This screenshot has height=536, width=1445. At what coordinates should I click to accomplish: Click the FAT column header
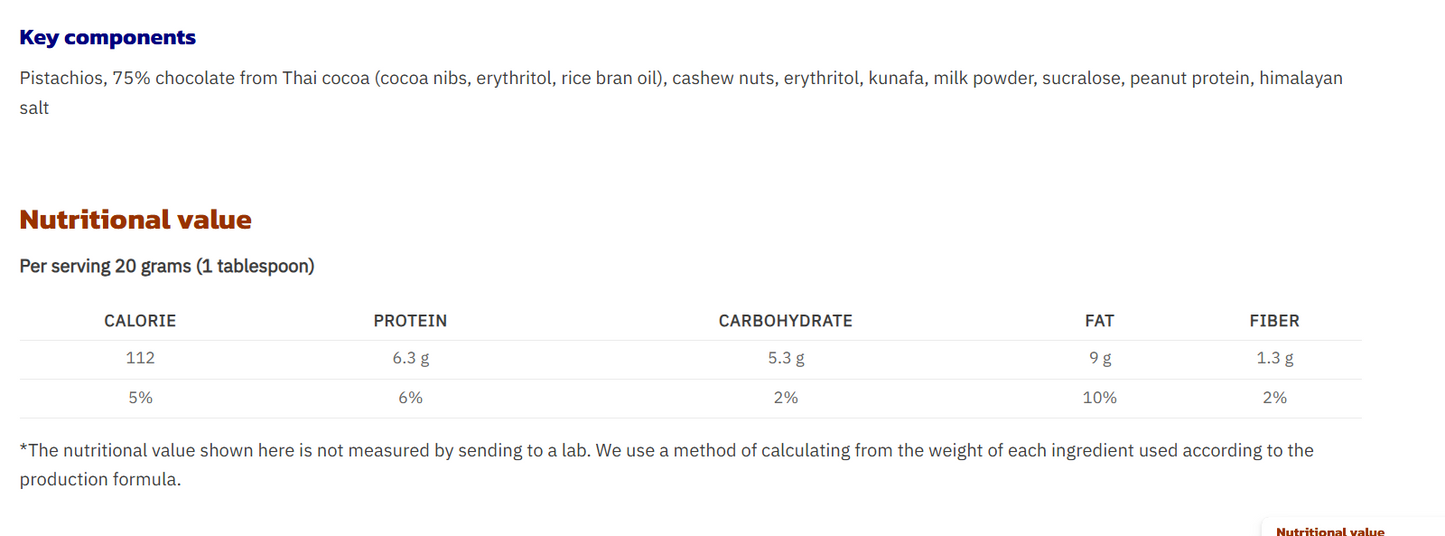click(x=1099, y=321)
